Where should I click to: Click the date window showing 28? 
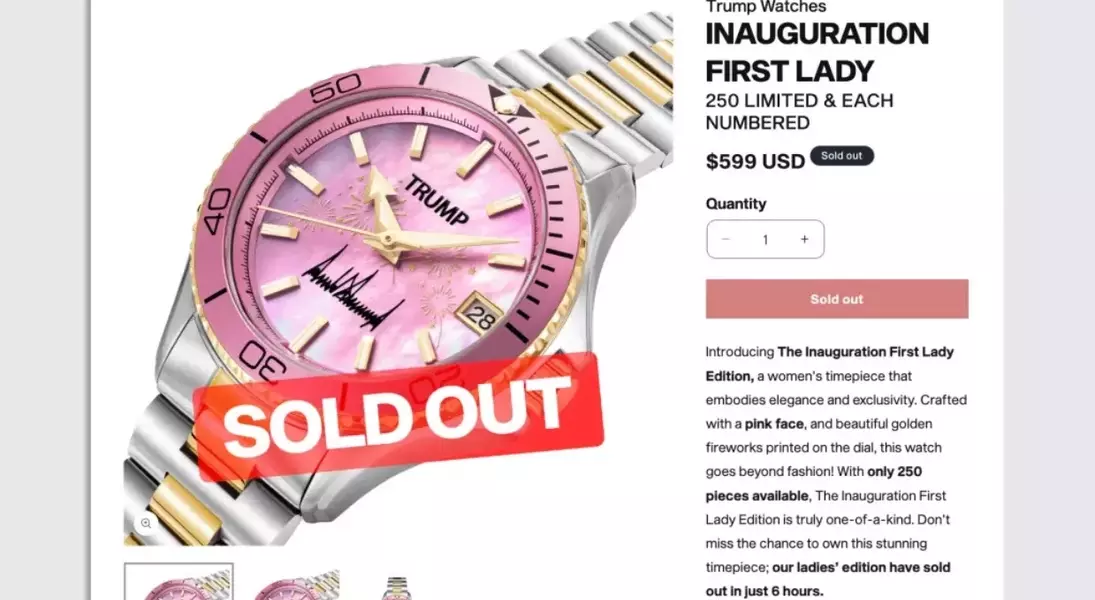click(480, 314)
